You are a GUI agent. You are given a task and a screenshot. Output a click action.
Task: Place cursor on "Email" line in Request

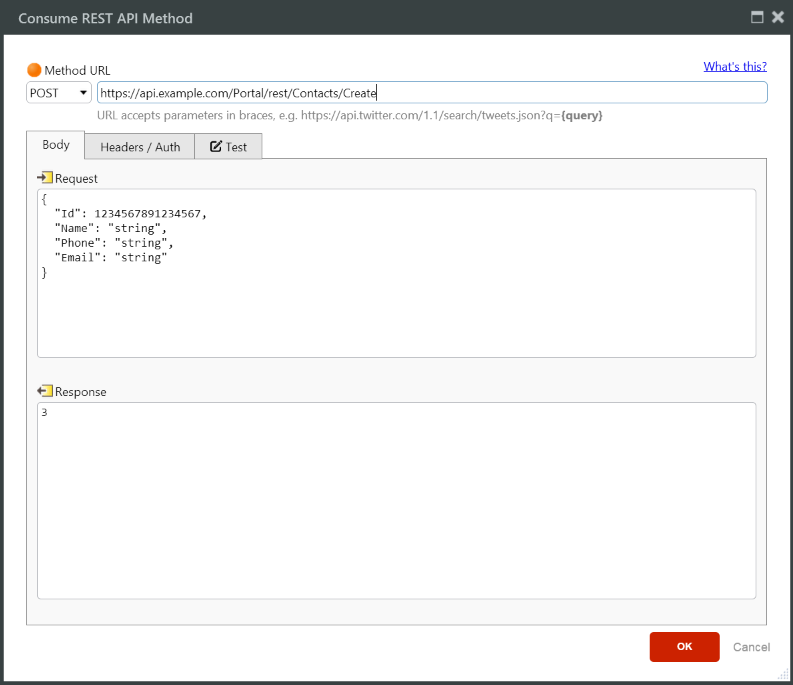click(110, 258)
